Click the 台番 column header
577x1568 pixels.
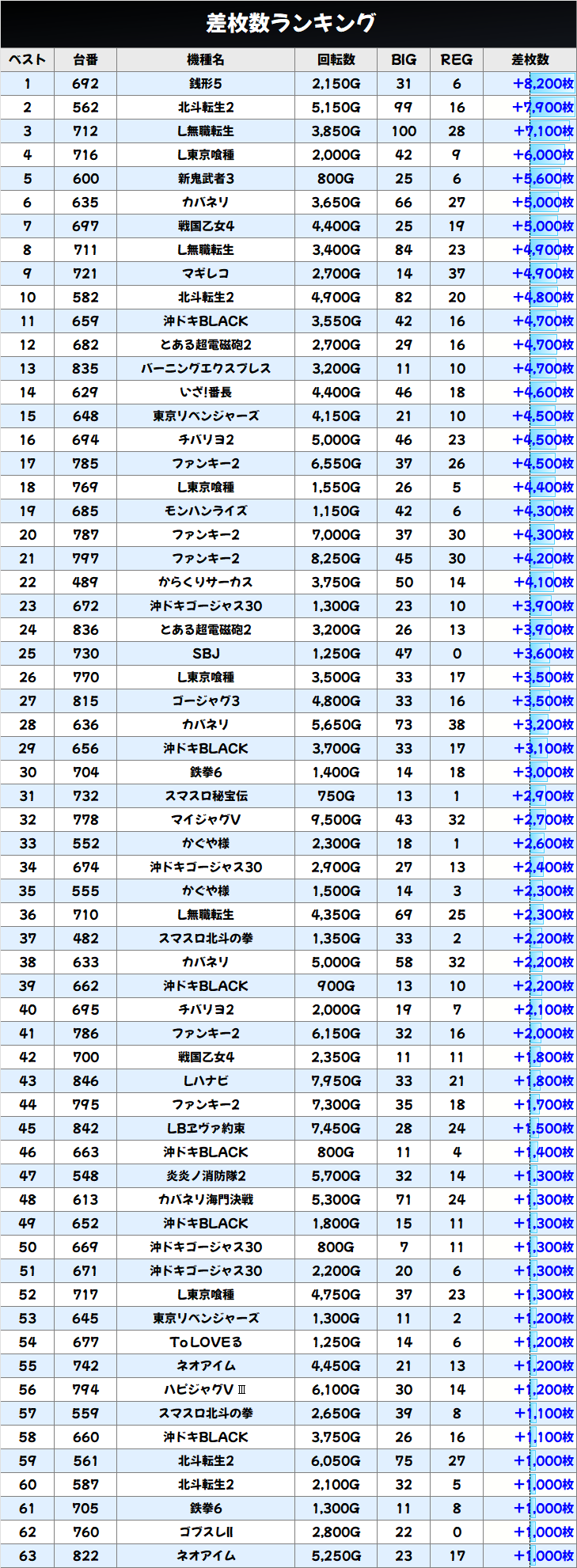pos(85,60)
